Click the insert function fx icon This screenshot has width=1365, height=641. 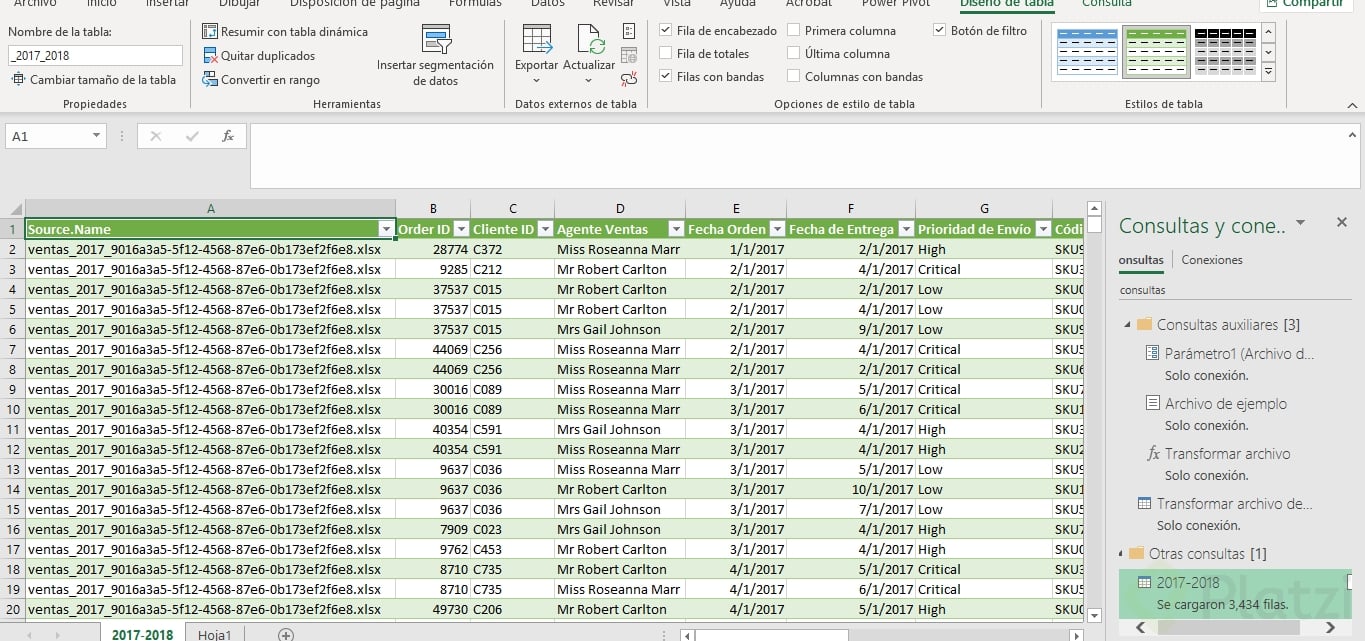[228, 136]
